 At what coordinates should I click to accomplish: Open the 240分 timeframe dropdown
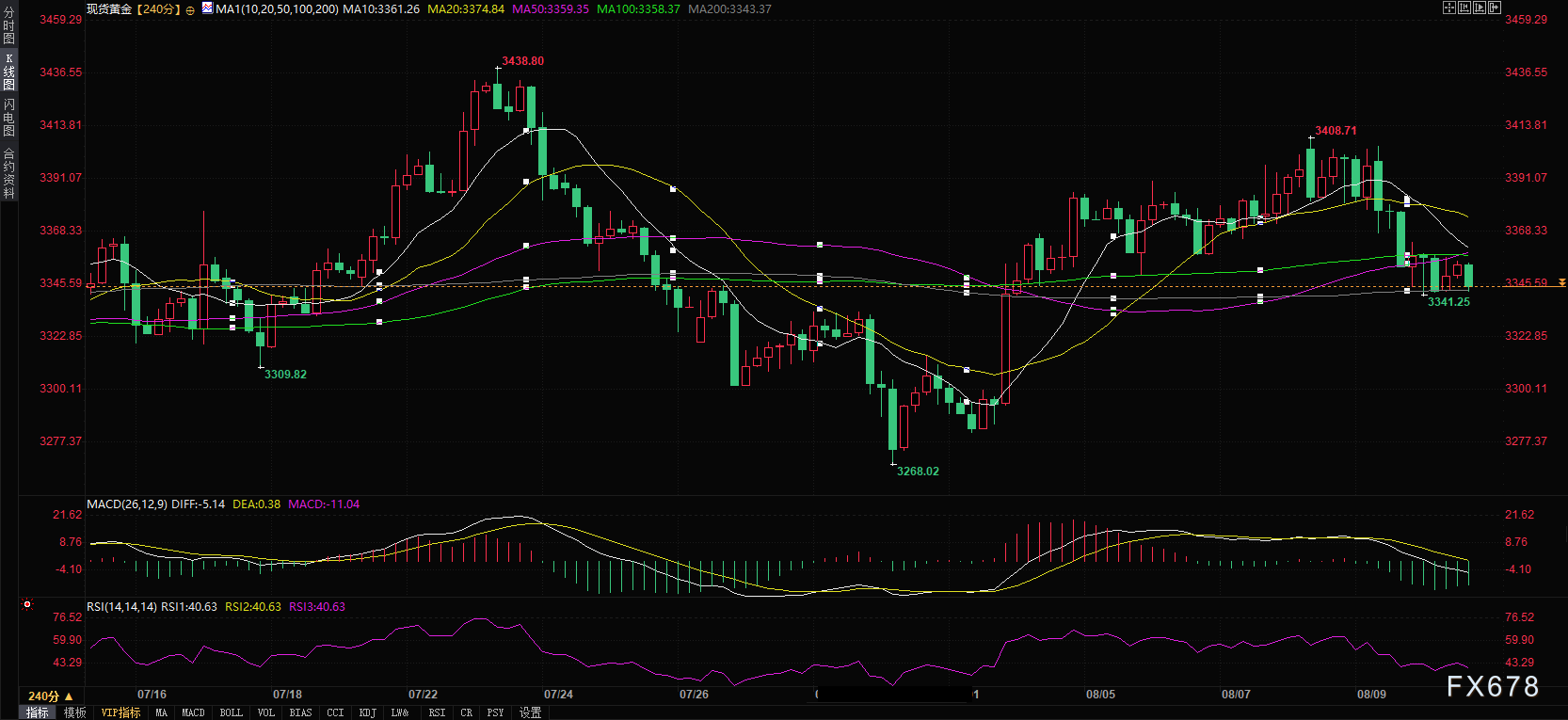tap(50, 696)
